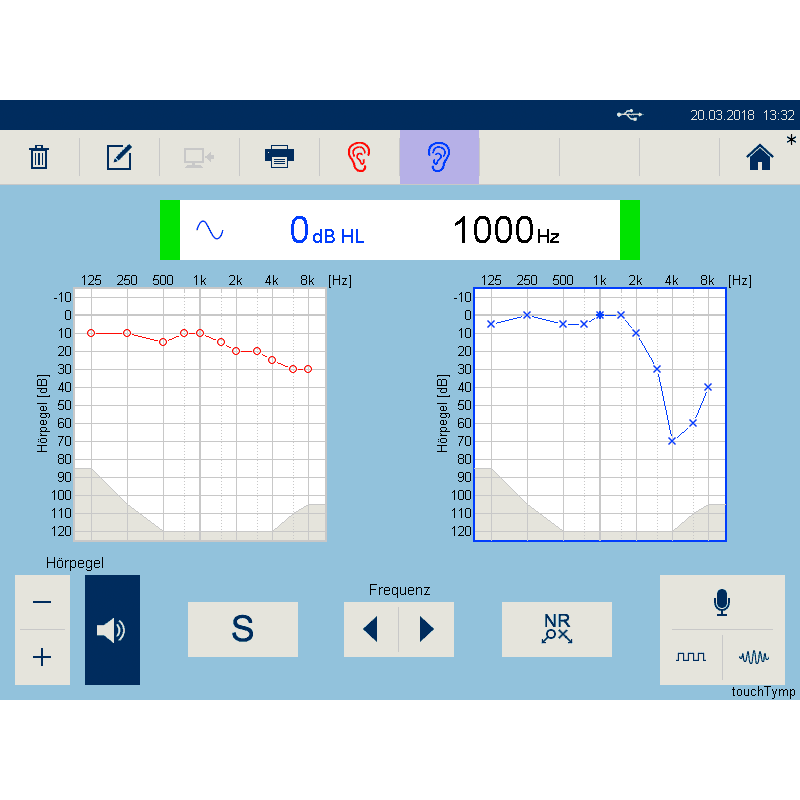800x800 pixels.
Task: Open the edit note pencil icon
Action: 119,157
